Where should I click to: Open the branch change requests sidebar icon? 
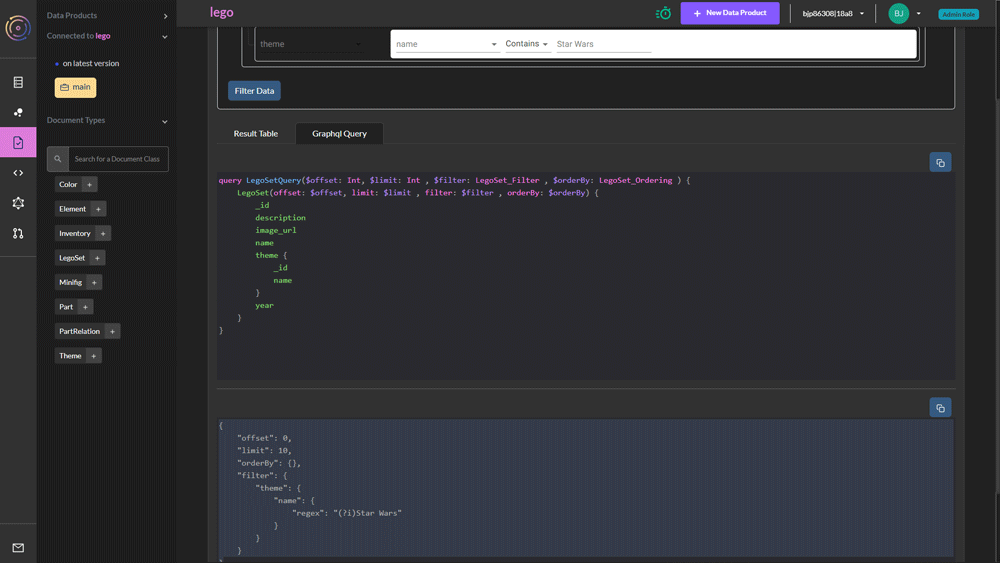[18, 233]
